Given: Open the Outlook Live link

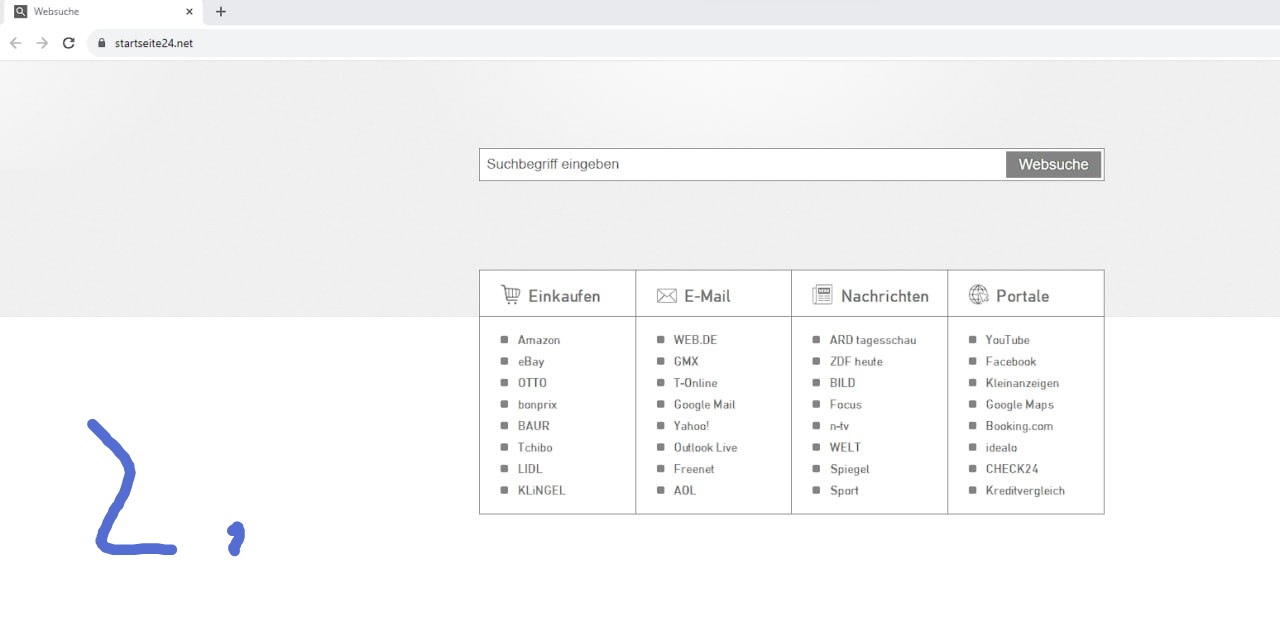Looking at the screenshot, I should coord(705,448).
